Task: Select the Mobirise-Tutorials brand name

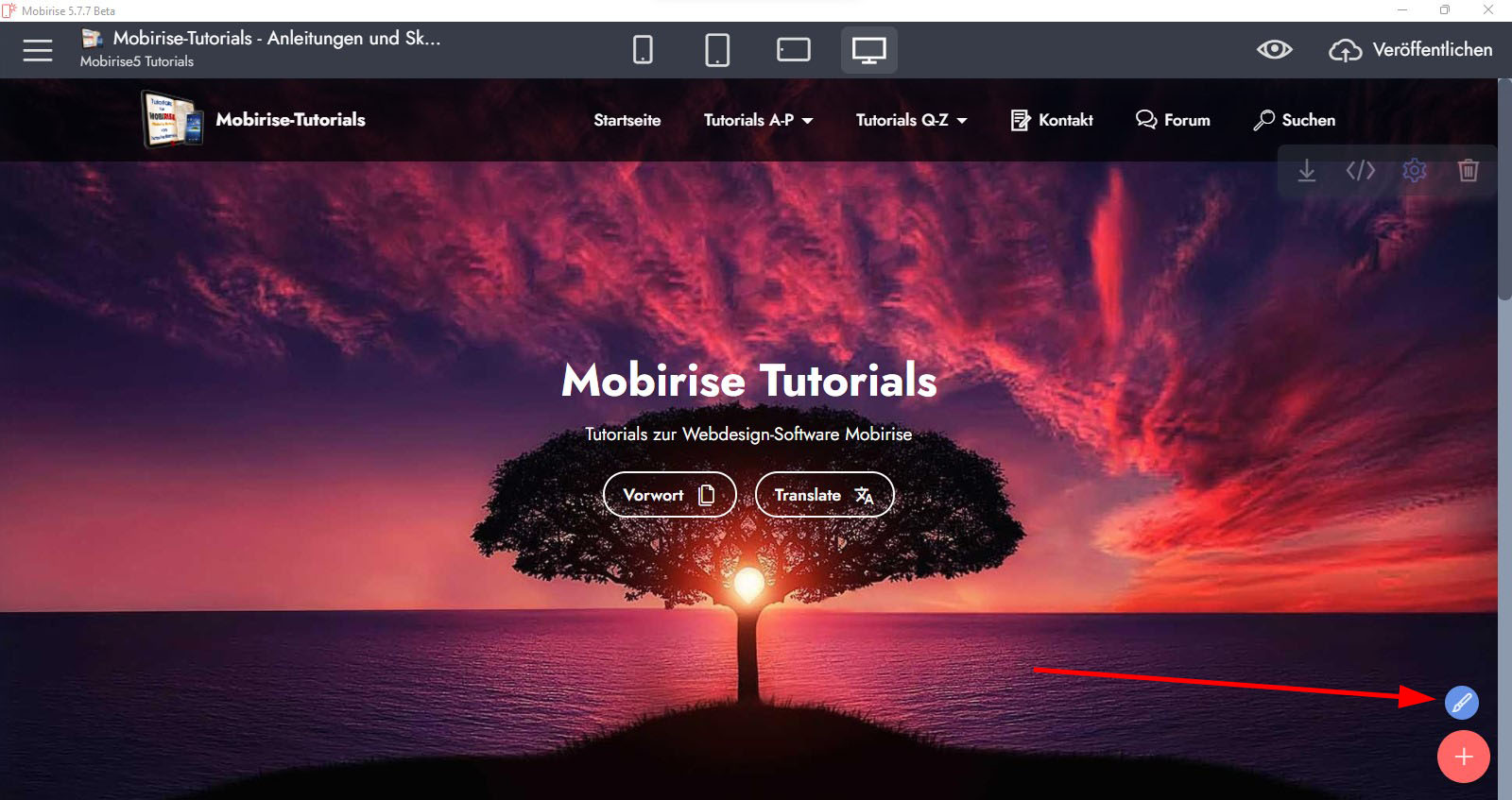Action: click(290, 120)
